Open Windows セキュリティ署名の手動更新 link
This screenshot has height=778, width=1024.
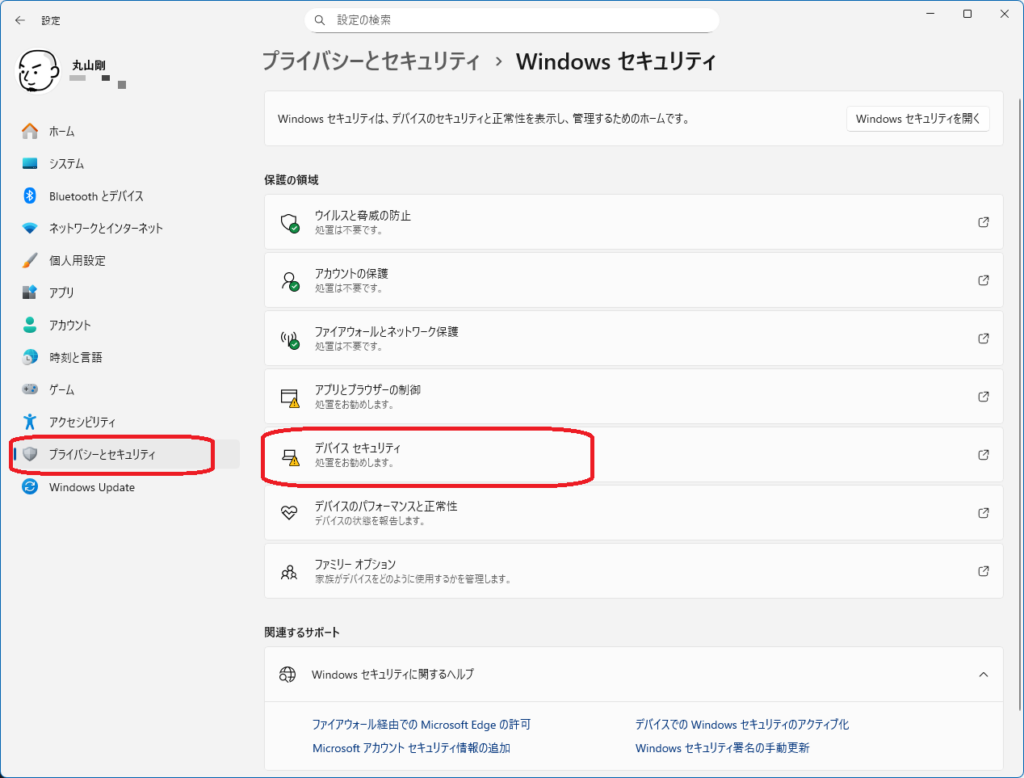coord(722,748)
